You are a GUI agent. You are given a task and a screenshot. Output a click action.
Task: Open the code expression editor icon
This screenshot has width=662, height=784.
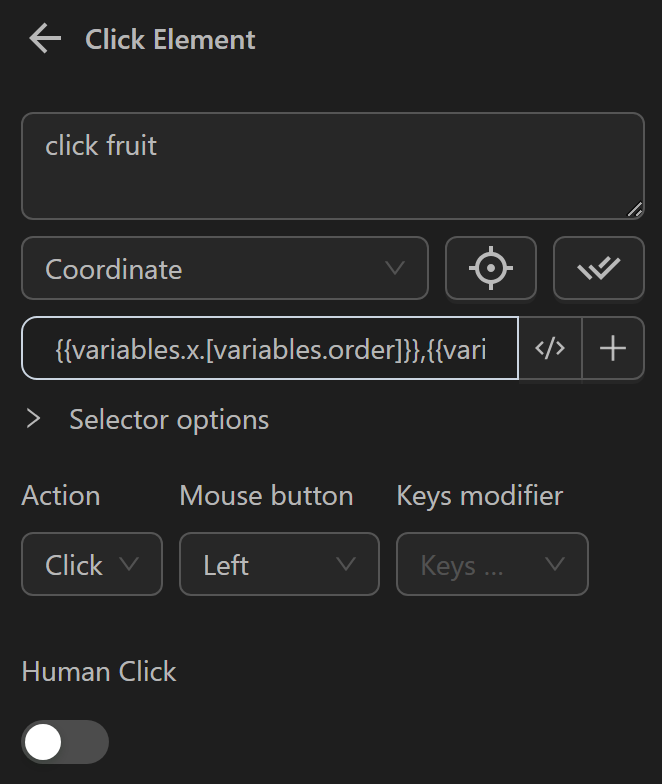[x=550, y=348]
